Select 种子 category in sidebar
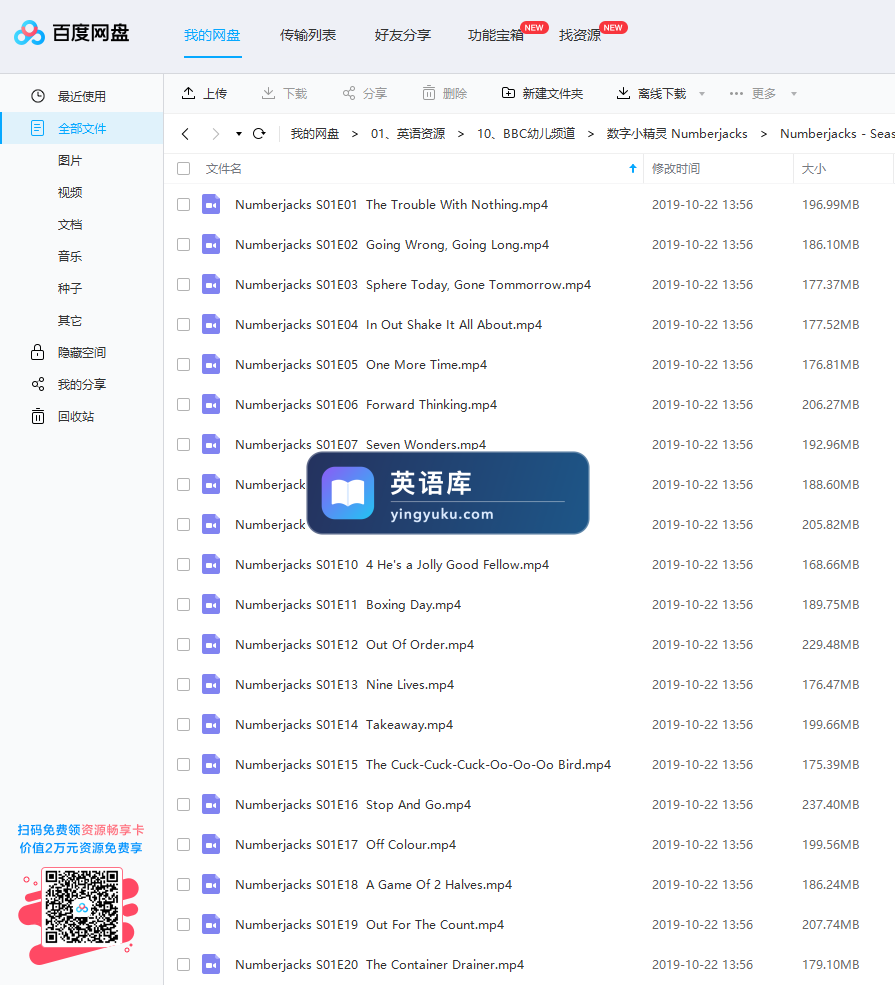 click(x=70, y=288)
